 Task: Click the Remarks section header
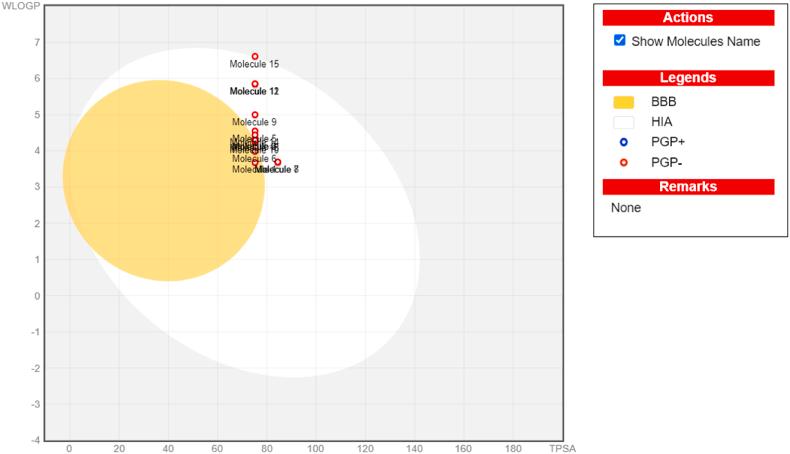688,186
